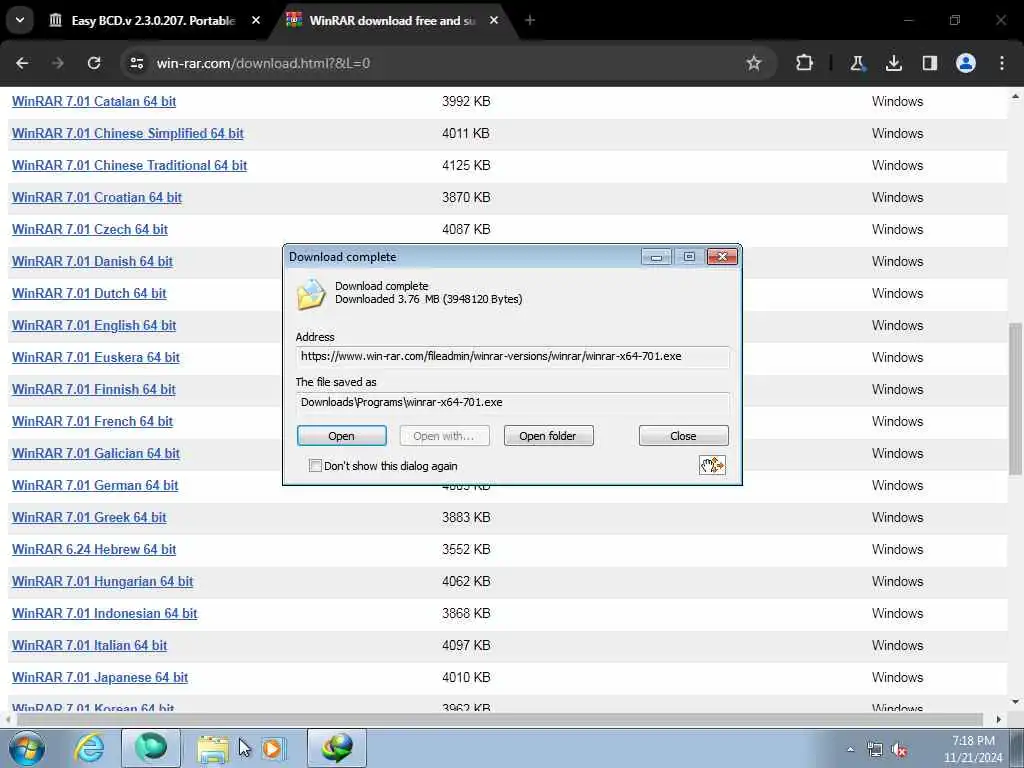Click Close button in download dialog
This screenshot has height=768, width=1024.
coord(683,436)
